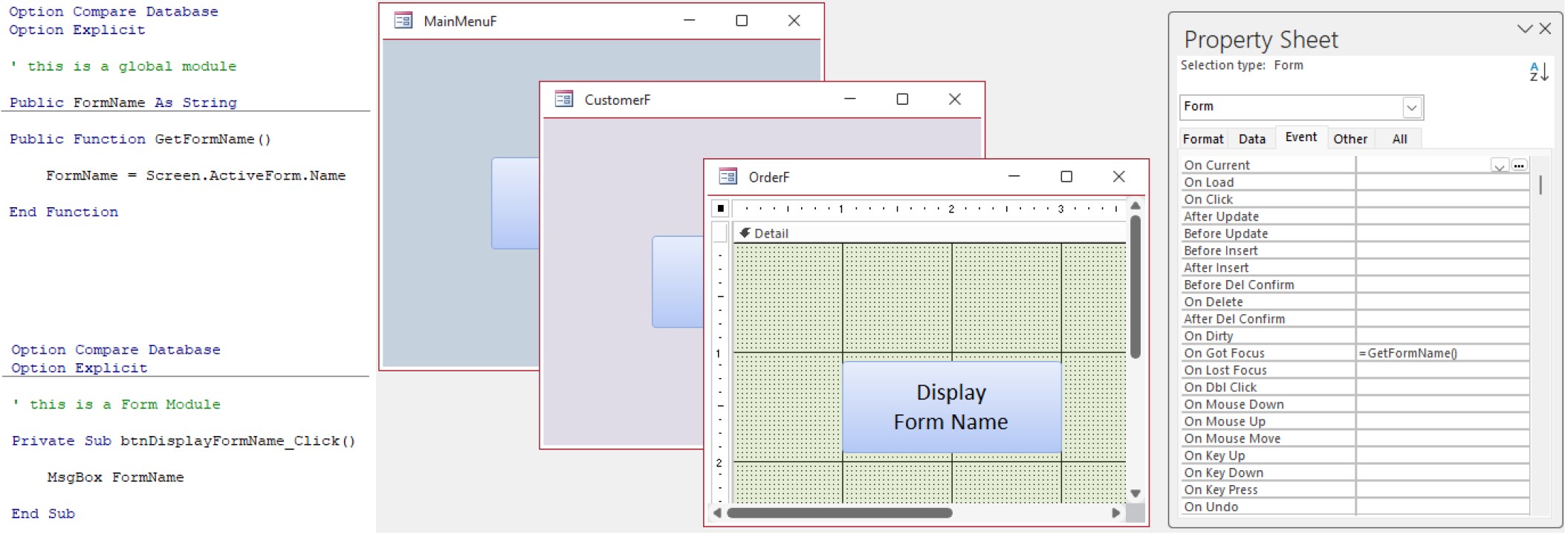Minimize the OrderF window

1014,176
